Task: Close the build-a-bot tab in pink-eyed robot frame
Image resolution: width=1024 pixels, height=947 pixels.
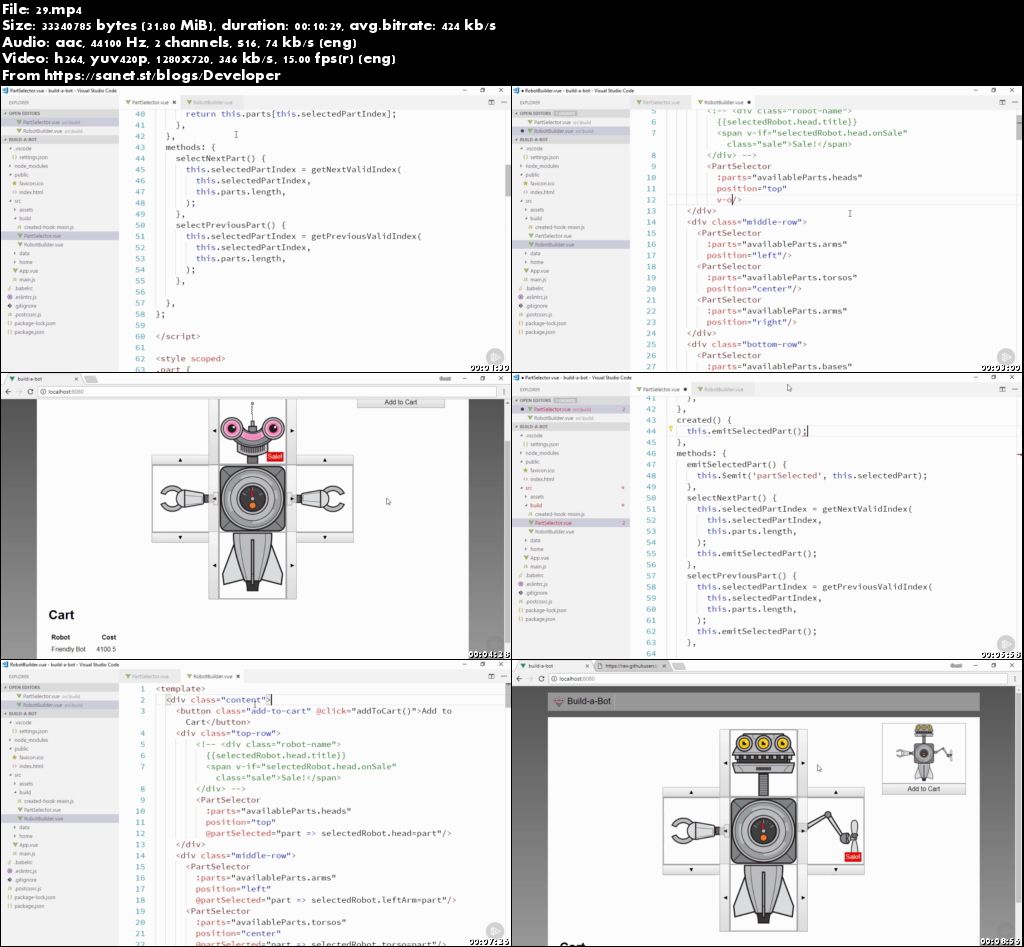Action: click(76, 379)
